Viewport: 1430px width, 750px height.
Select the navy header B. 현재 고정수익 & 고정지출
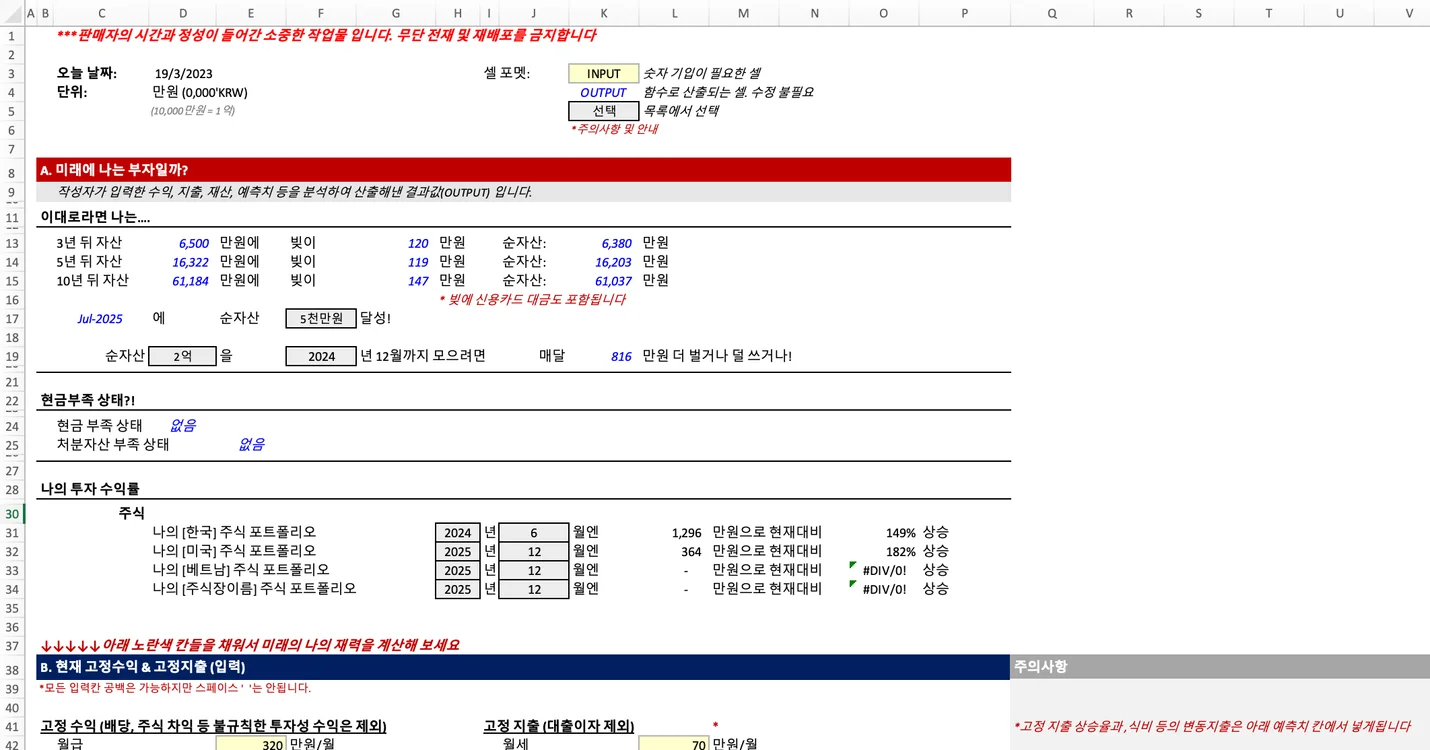point(523,667)
